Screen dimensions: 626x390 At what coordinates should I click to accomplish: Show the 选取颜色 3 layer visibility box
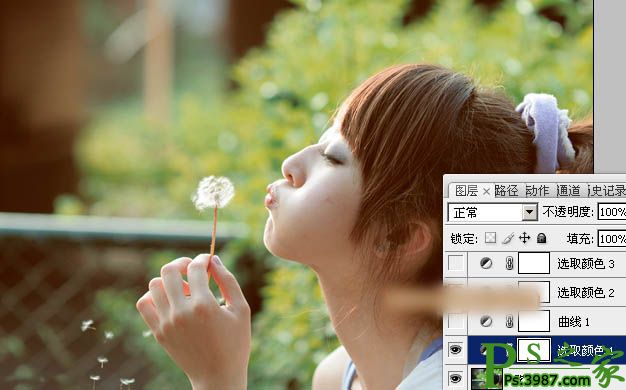pos(456,263)
